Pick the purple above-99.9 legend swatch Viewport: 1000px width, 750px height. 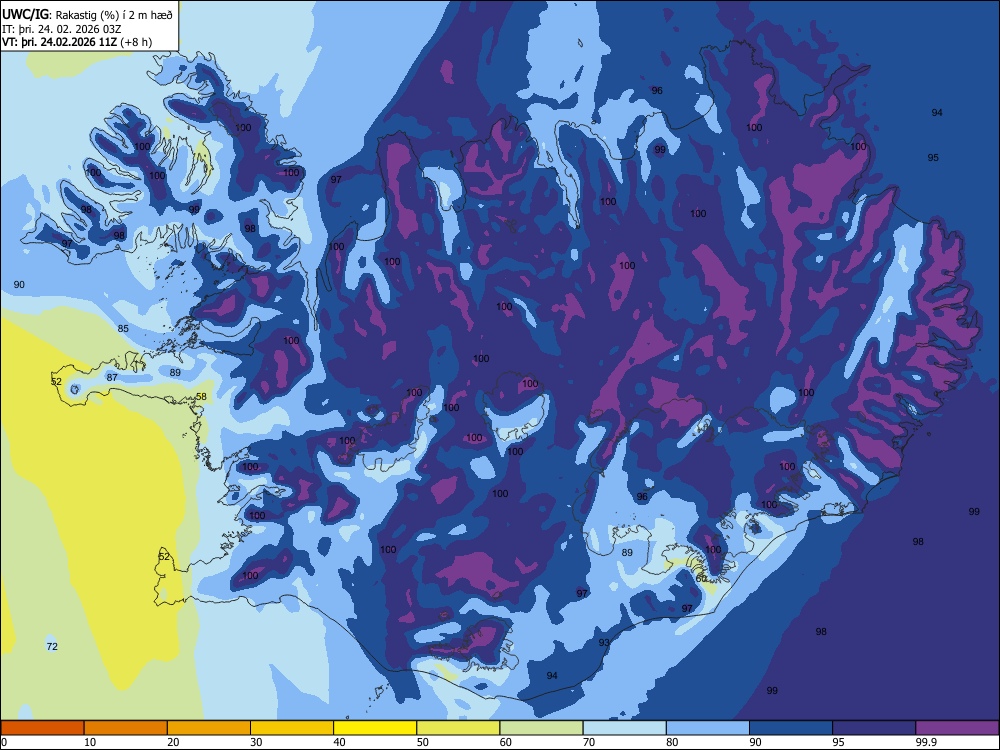(957, 728)
